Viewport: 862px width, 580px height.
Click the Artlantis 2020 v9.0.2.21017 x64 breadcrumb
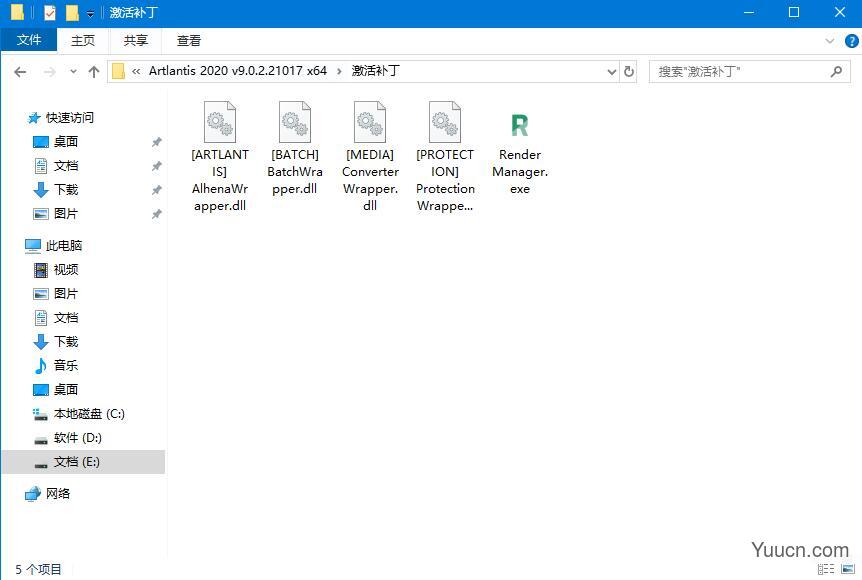point(237,71)
